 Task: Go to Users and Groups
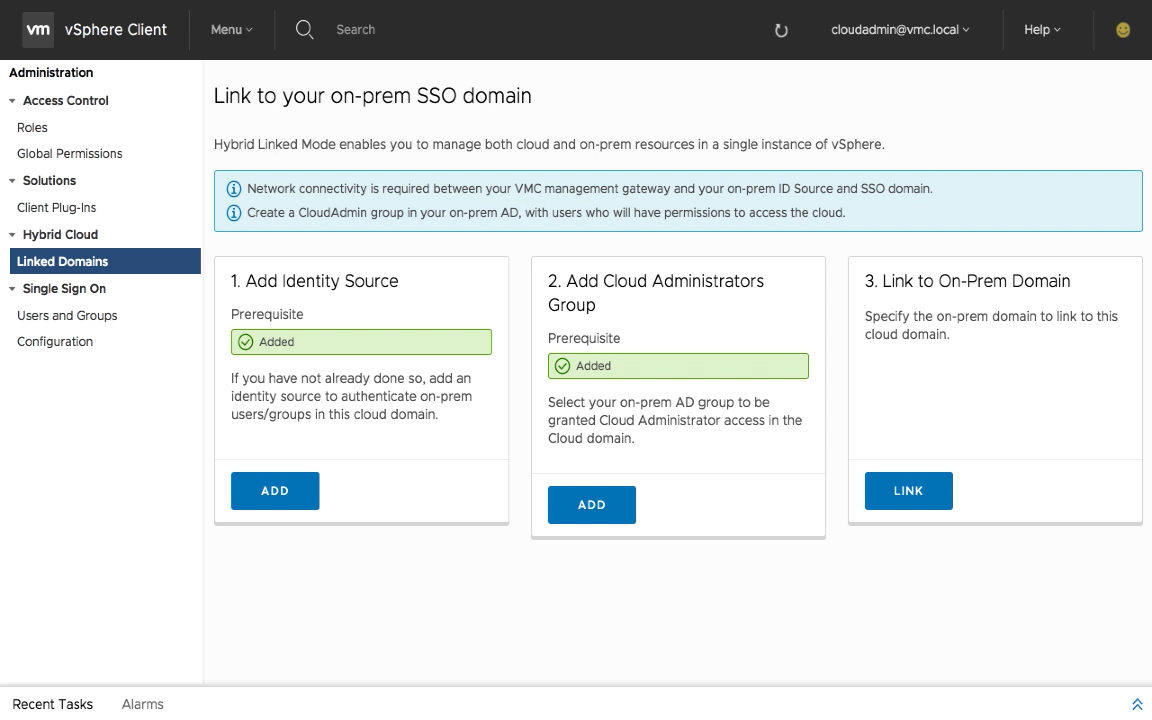tap(67, 316)
